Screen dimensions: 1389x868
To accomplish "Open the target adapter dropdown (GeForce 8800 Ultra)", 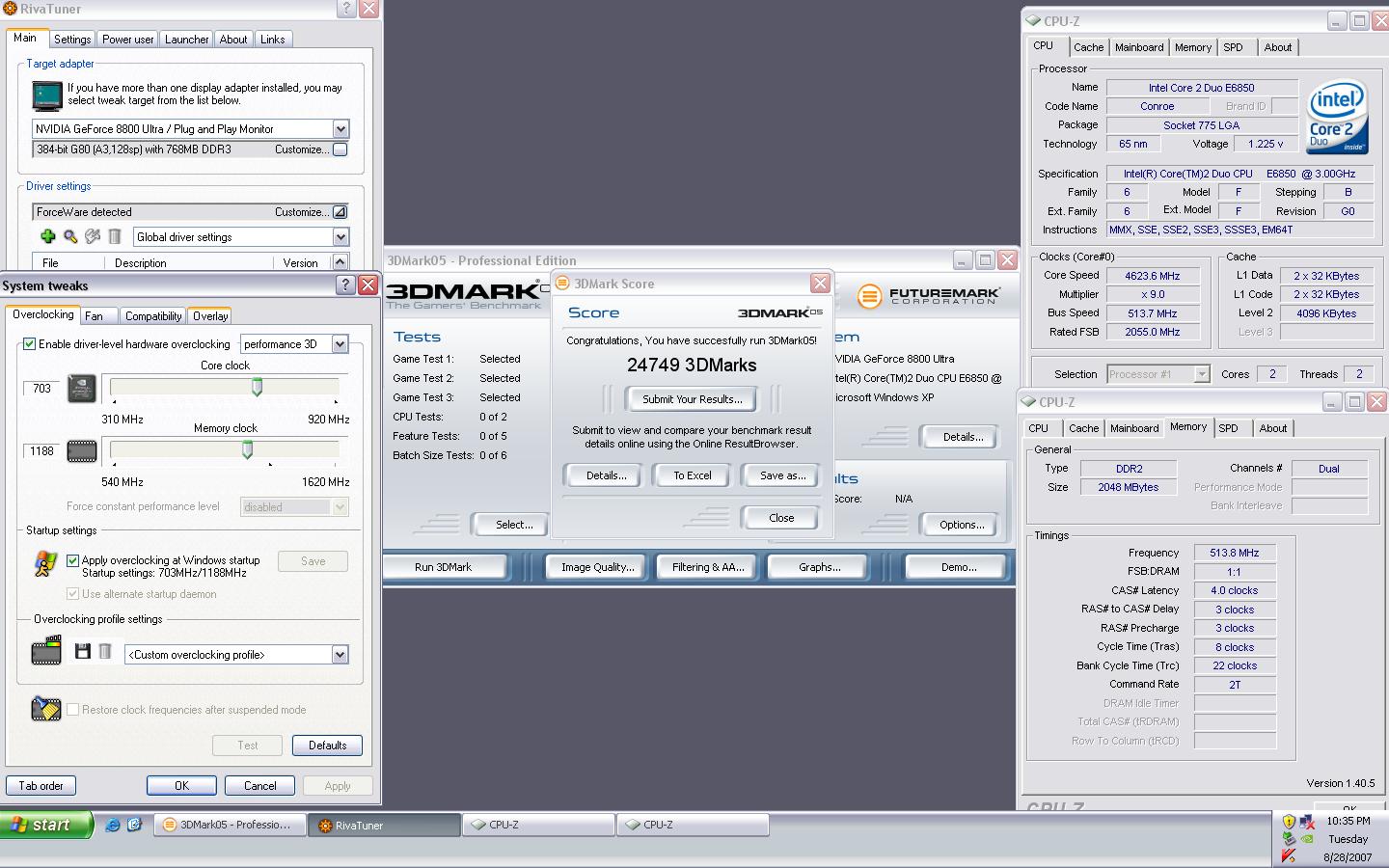I will (x=340, y=129).
